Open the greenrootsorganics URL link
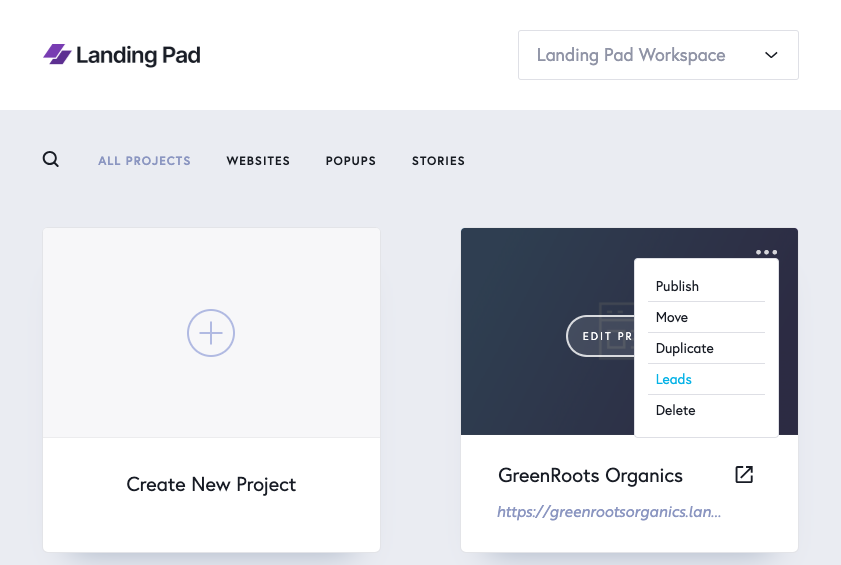 coord(609,512)
